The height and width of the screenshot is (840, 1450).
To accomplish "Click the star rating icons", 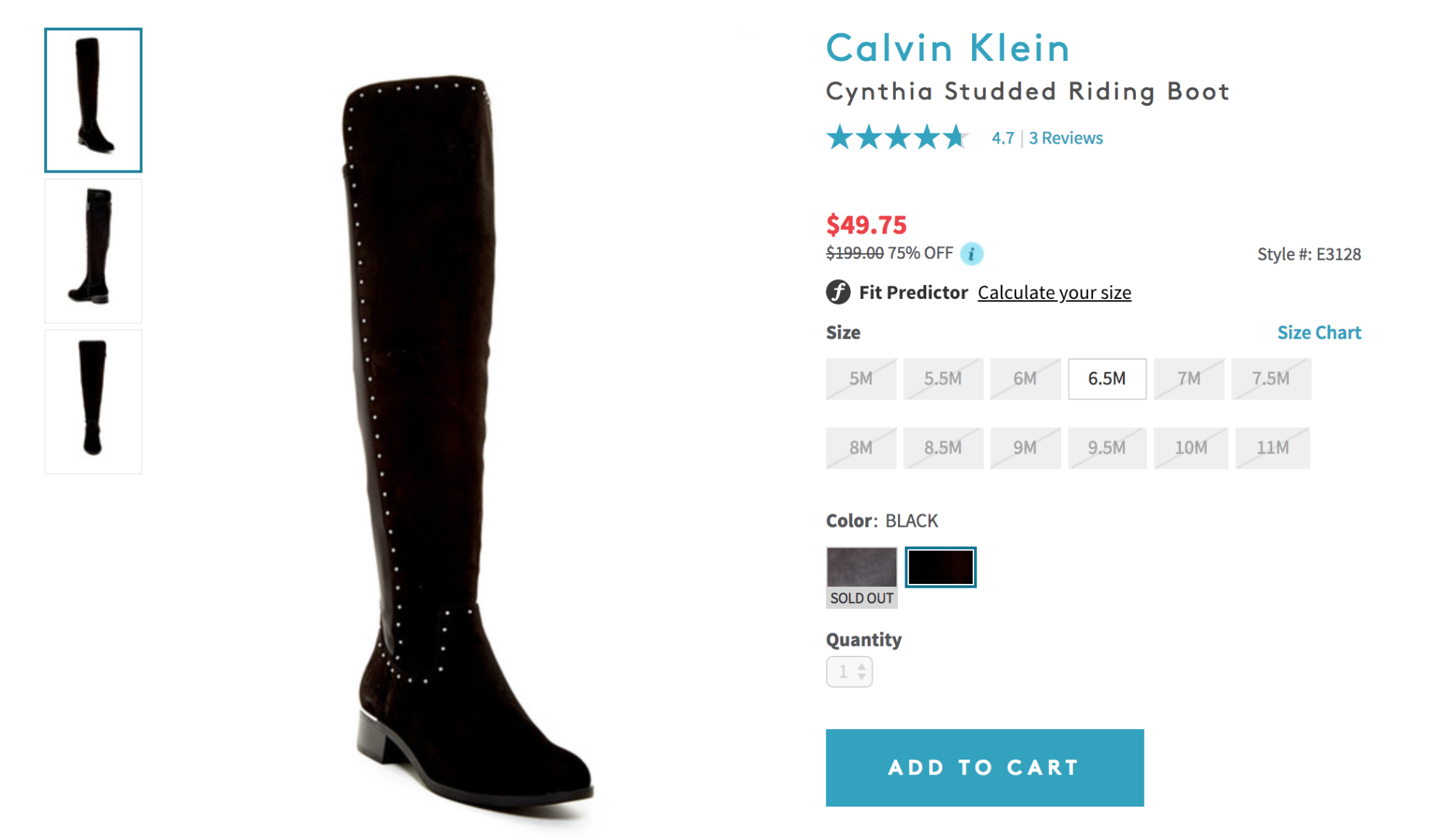I will click(897, 137).
